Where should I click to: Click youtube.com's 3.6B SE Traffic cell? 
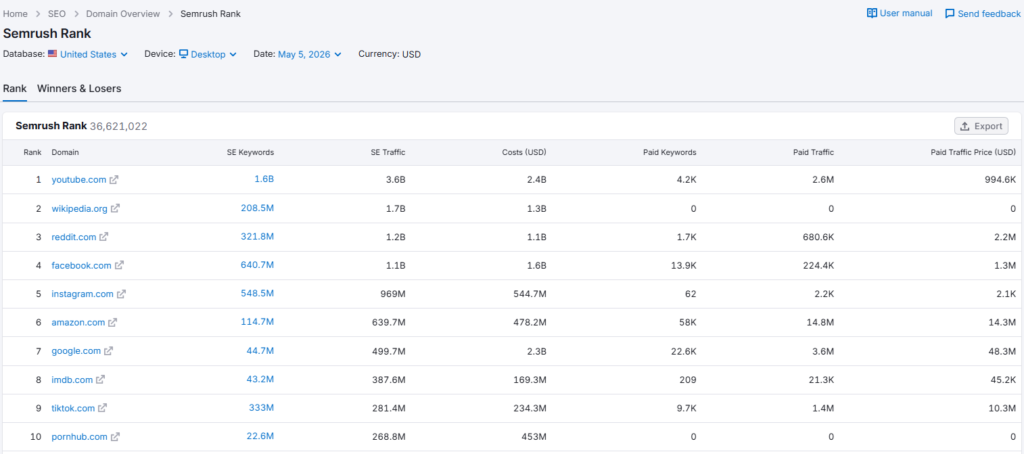[x=395, y=180]
